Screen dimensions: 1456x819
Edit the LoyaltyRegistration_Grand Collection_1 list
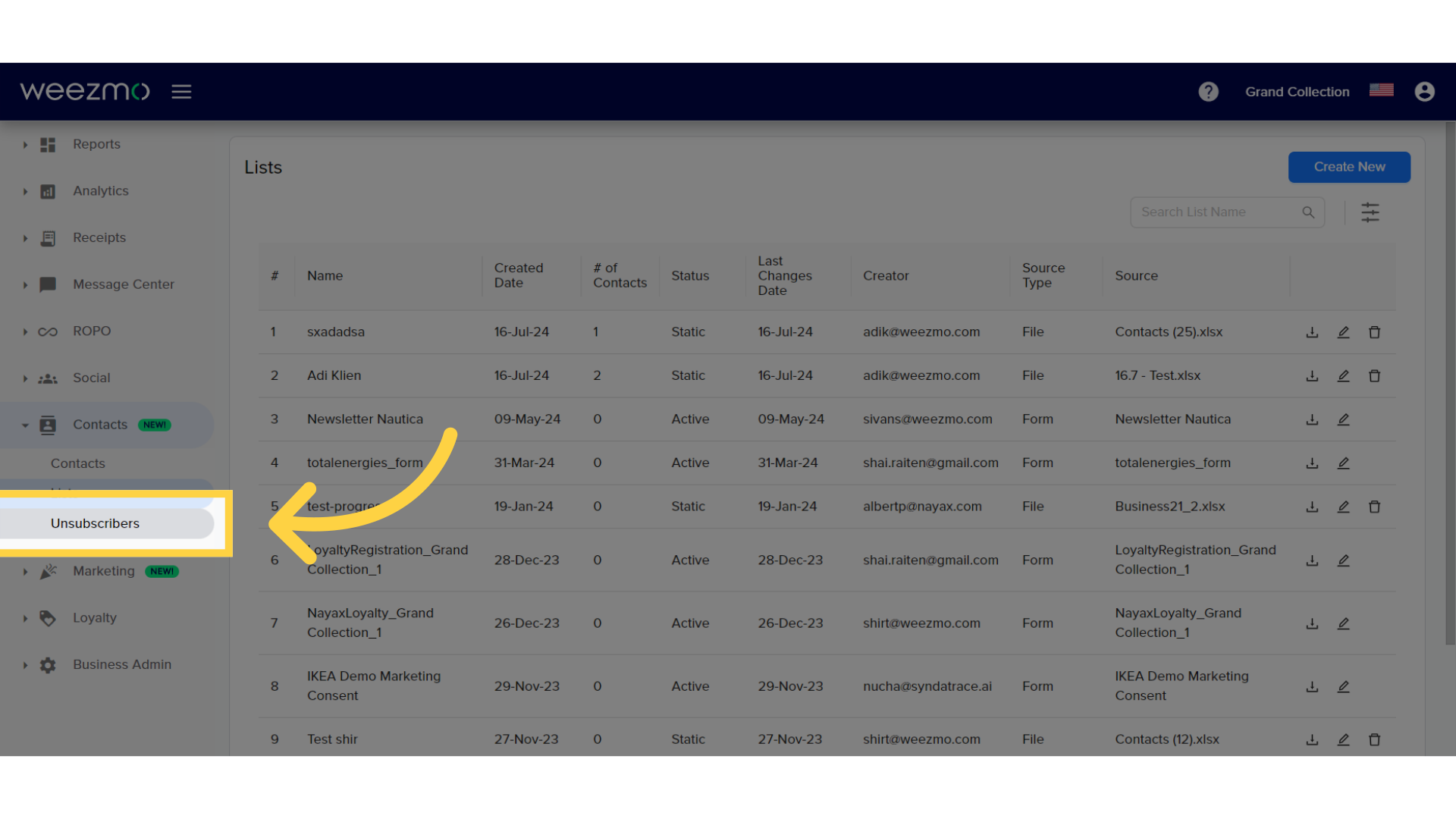click(1343, 560)
